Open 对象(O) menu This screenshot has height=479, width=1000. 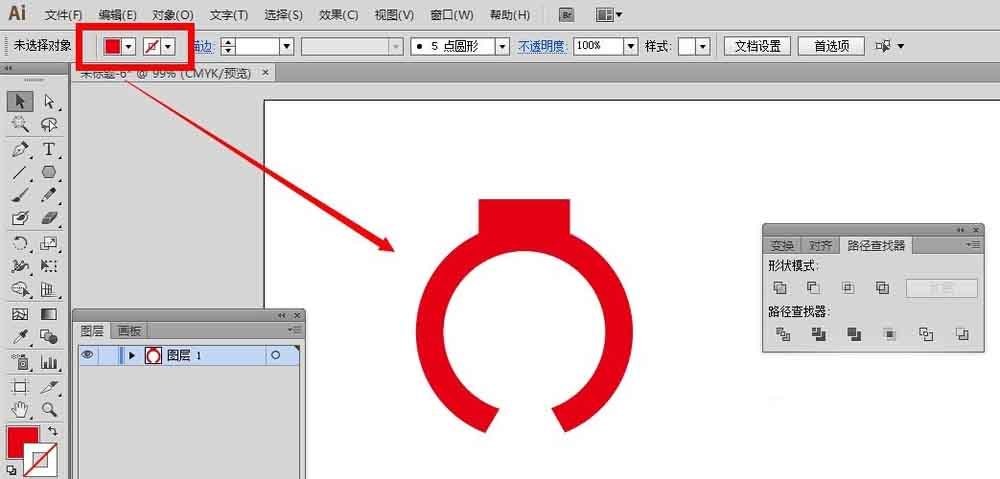tap(173, 15)
